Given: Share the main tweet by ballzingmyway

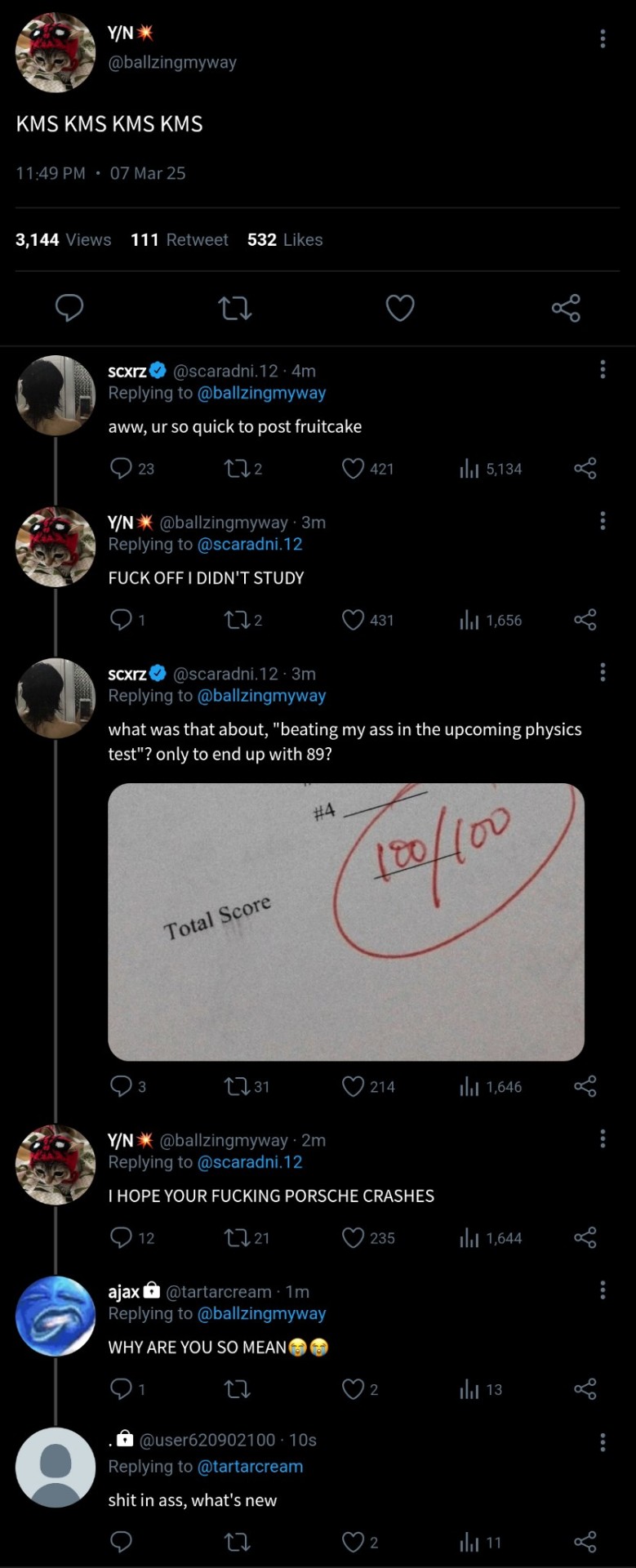Looking at the screenshot, I should tap(566, 308).
